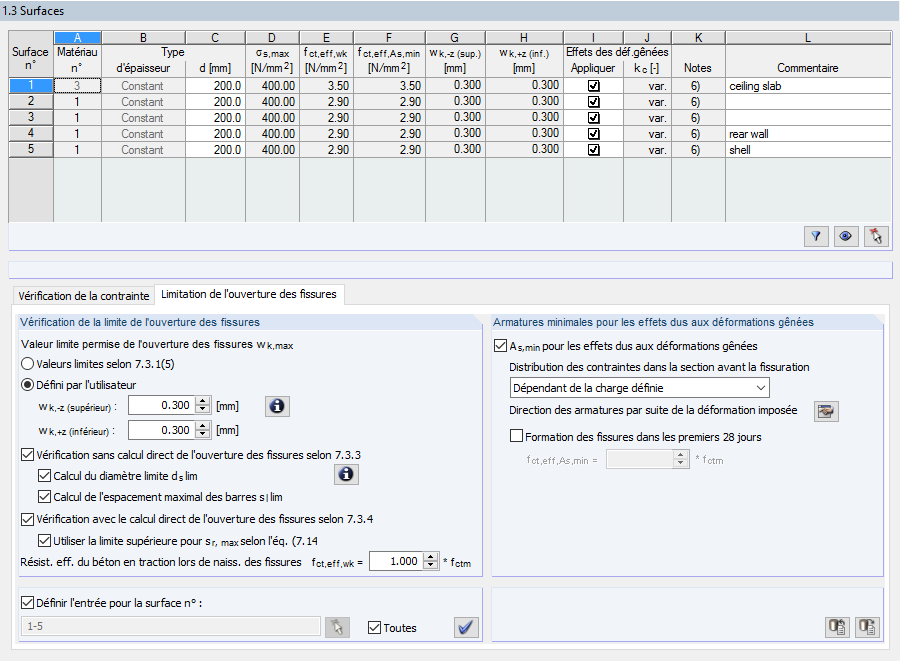Screen dimensions: 900x661
Task: Click 'shell' comment cell
Action: point(808,150)
